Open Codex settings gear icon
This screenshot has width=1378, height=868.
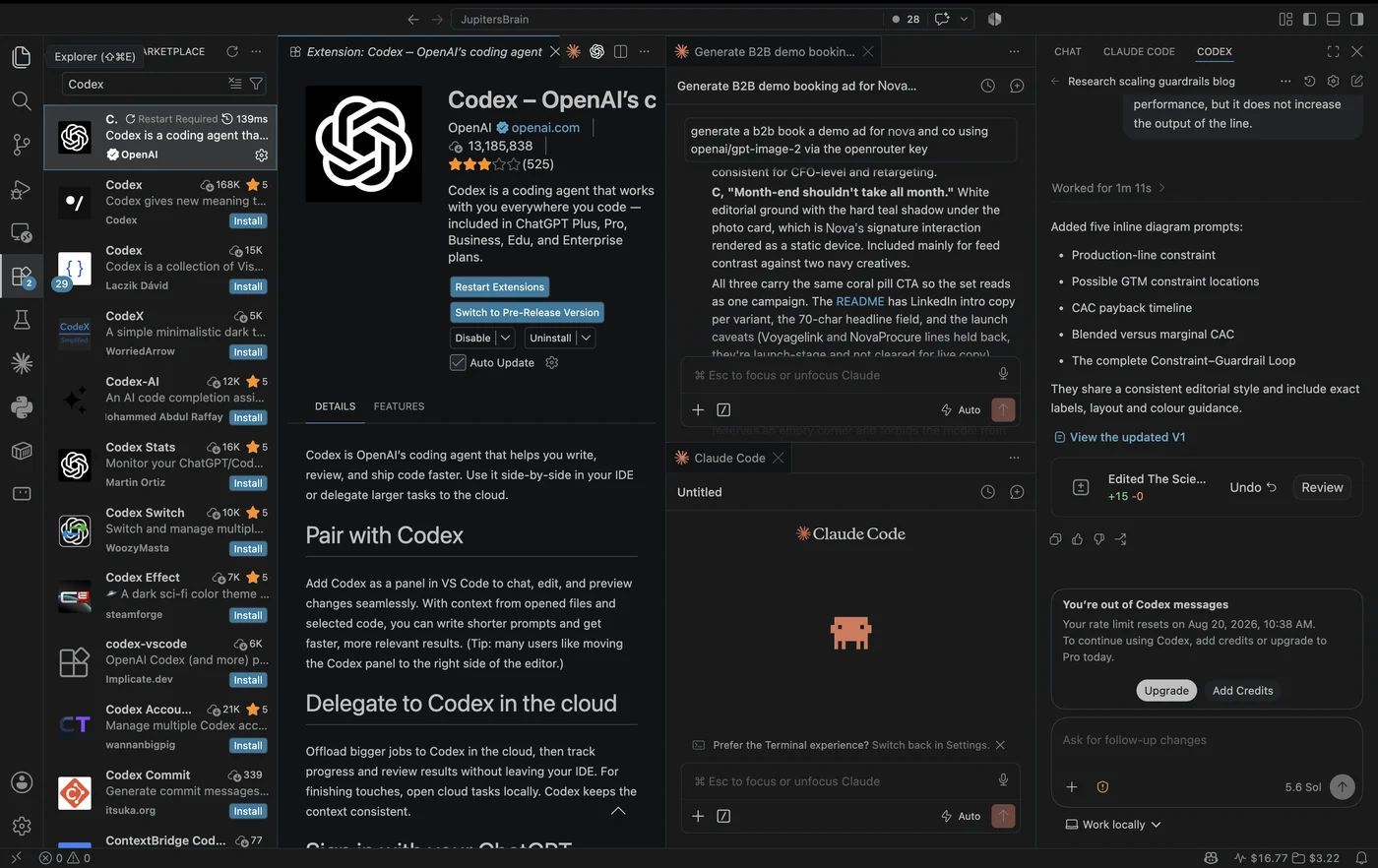1333,81
